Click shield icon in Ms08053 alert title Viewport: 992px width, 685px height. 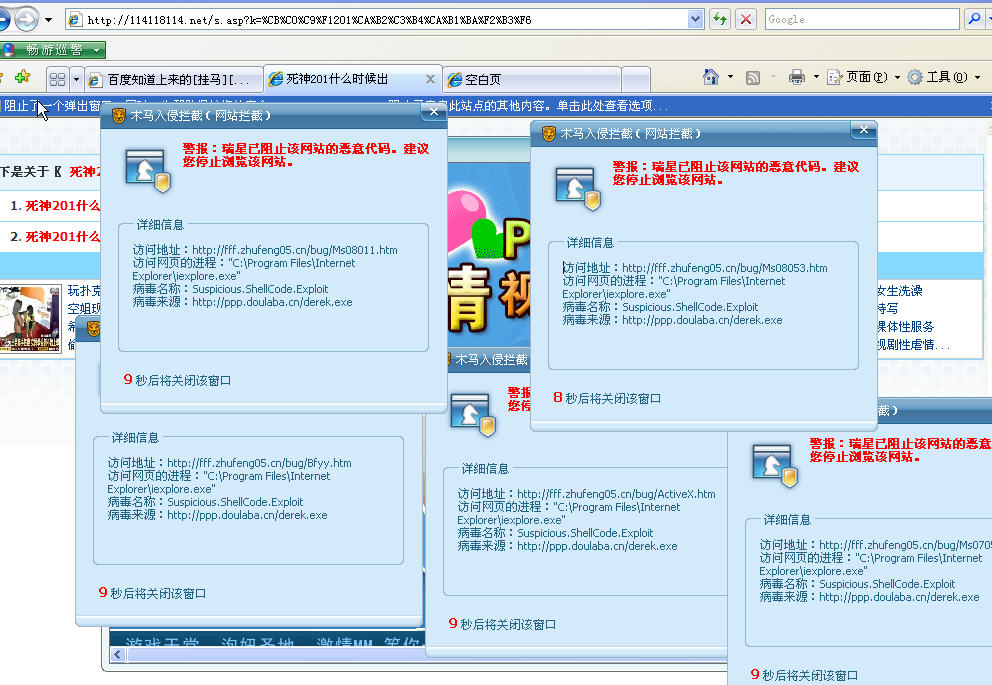(x=549, y=133)
